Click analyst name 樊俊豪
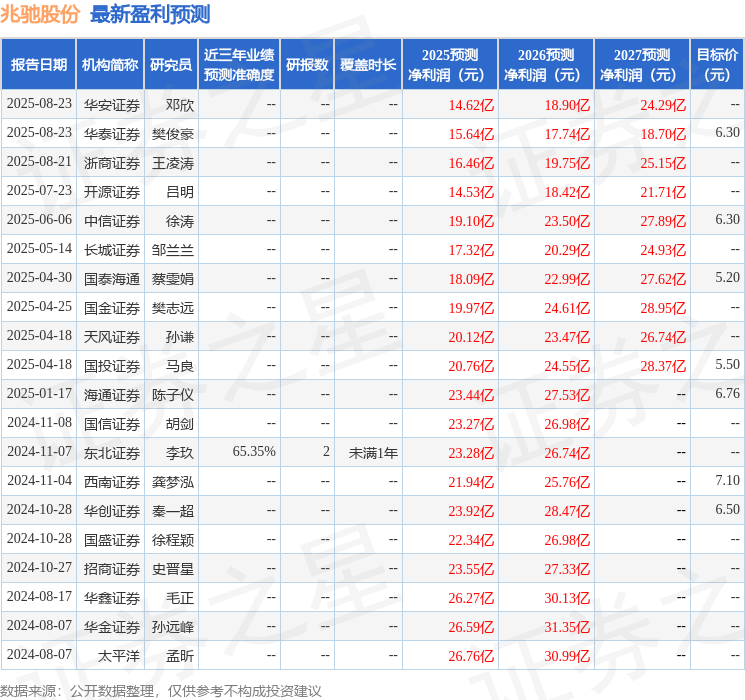 [x=173, y=134]
